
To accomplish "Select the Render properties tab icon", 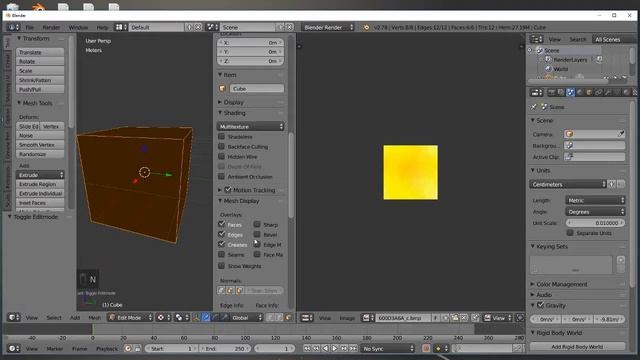I will coord(551,93).
